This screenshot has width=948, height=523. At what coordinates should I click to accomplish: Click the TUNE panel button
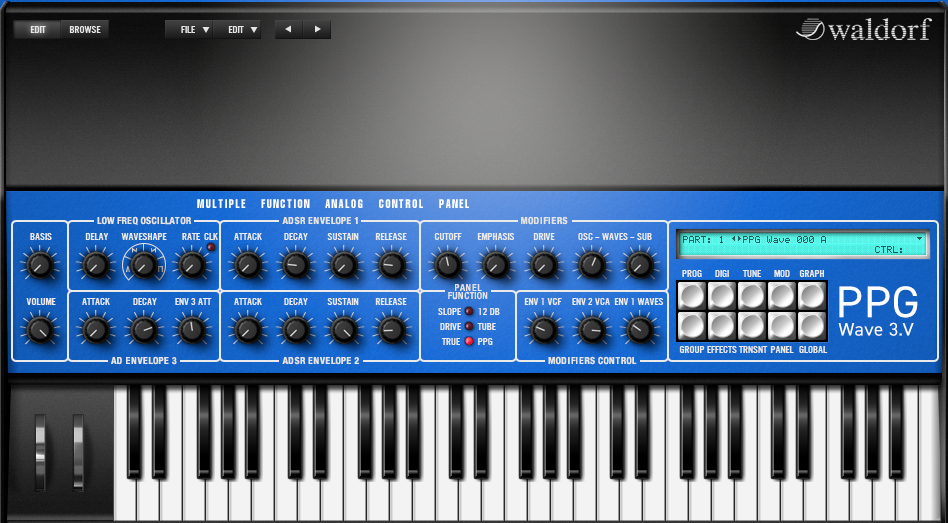(x=752, y=296)
